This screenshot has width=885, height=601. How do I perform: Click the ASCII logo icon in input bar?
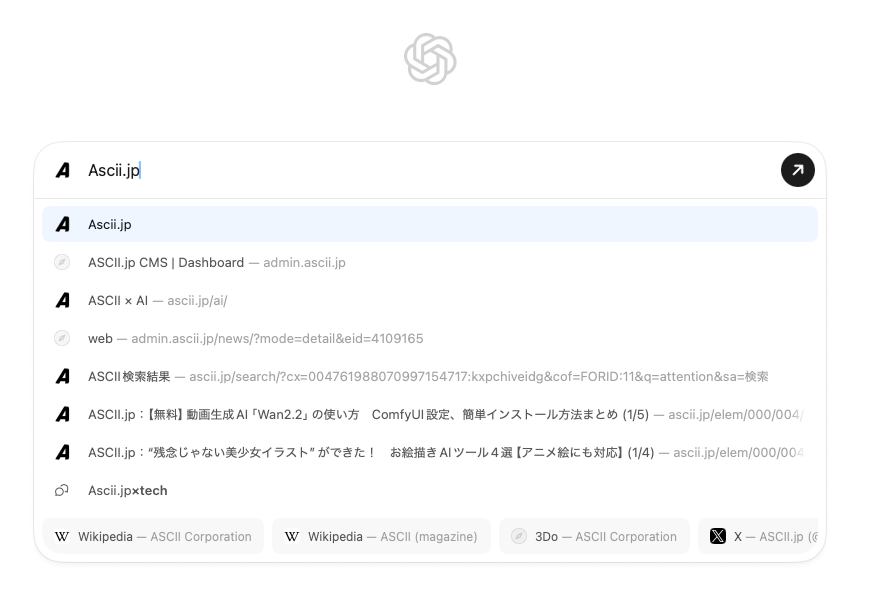63,170
